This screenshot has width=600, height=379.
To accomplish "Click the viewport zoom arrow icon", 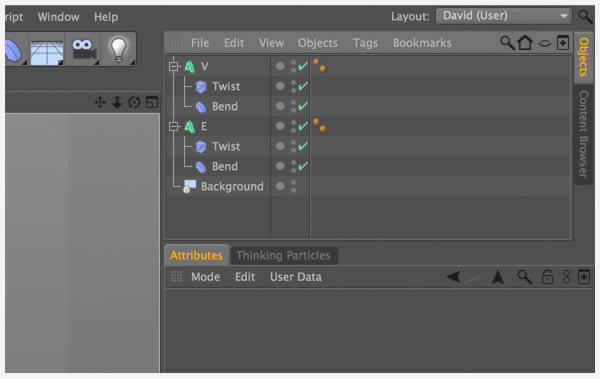I will [x=117, y=102].
